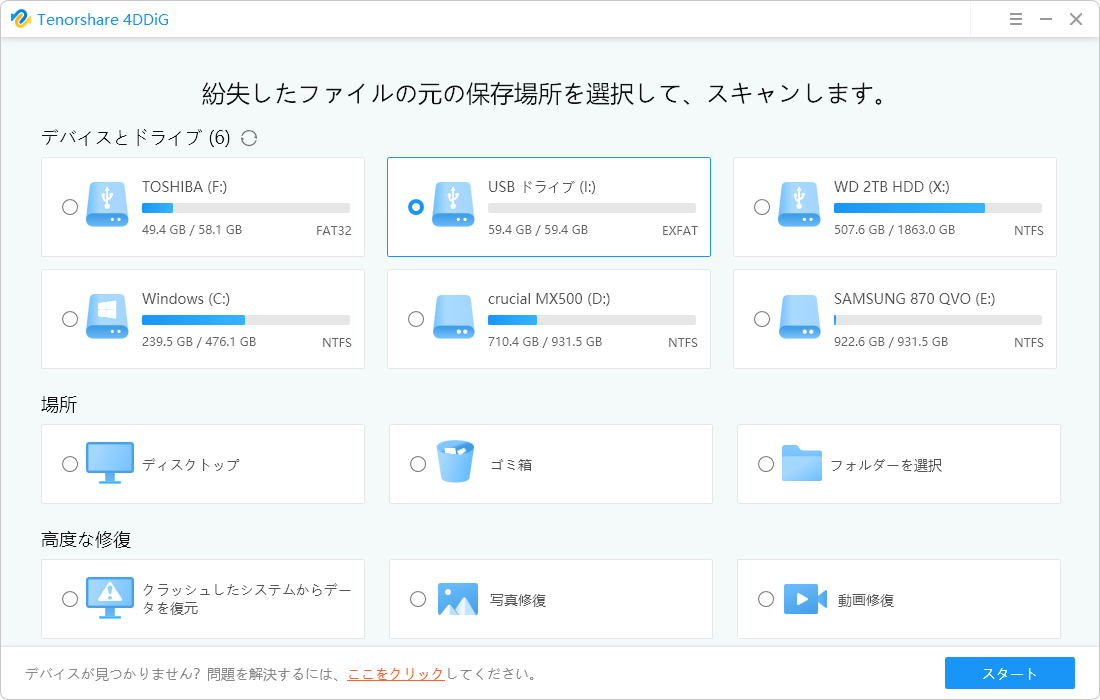1100x700 pixels.
Task: Click the TOSHIBA (F:) usage bar
Action: pyautogui.click(x=246, y=208)
